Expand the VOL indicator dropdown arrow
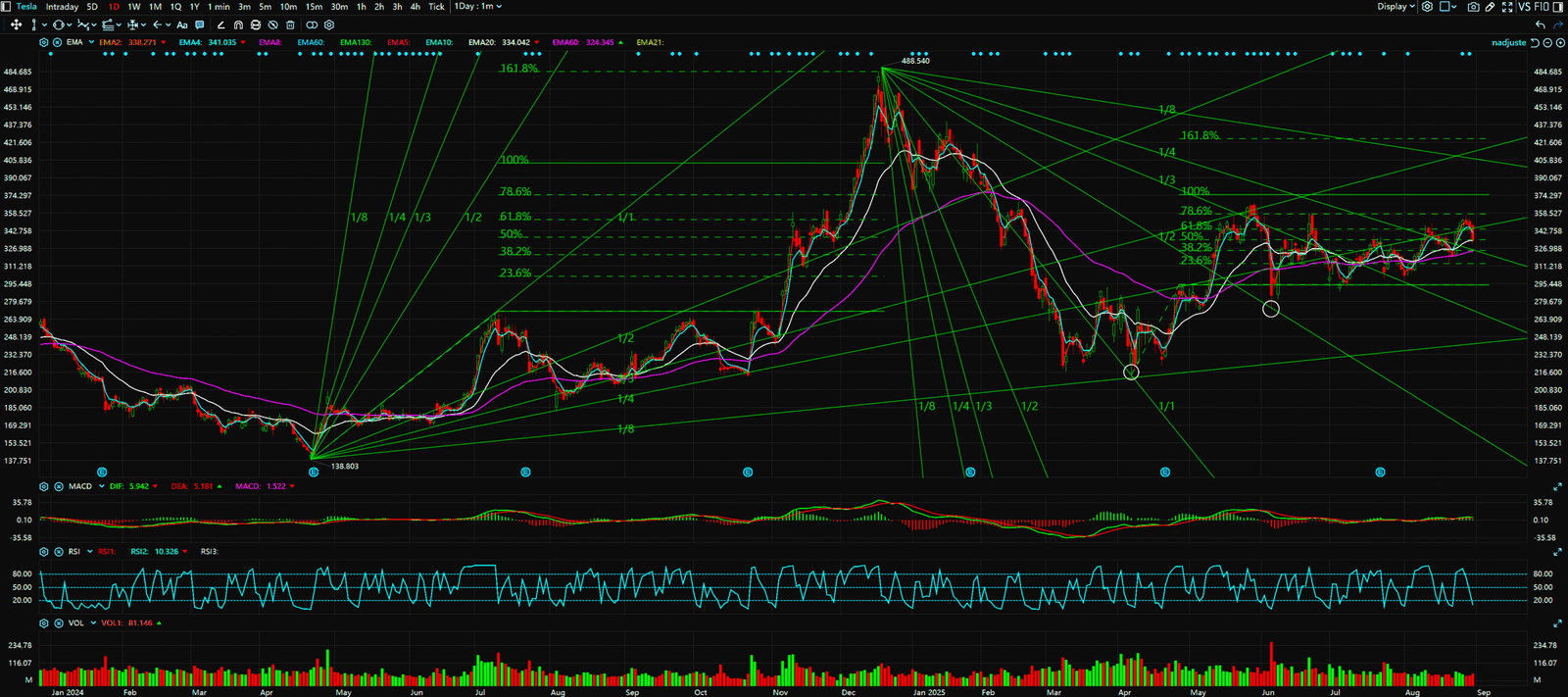Image resolution: width=1568 pixels, height=697 pixels. click(x=93, y=623)
